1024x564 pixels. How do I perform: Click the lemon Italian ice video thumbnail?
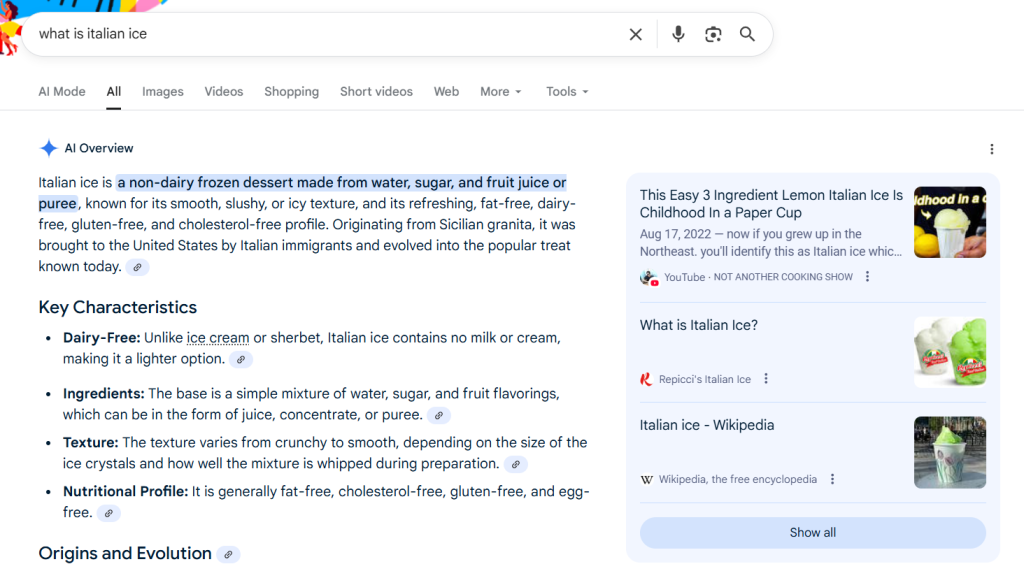tap(949, 222)
